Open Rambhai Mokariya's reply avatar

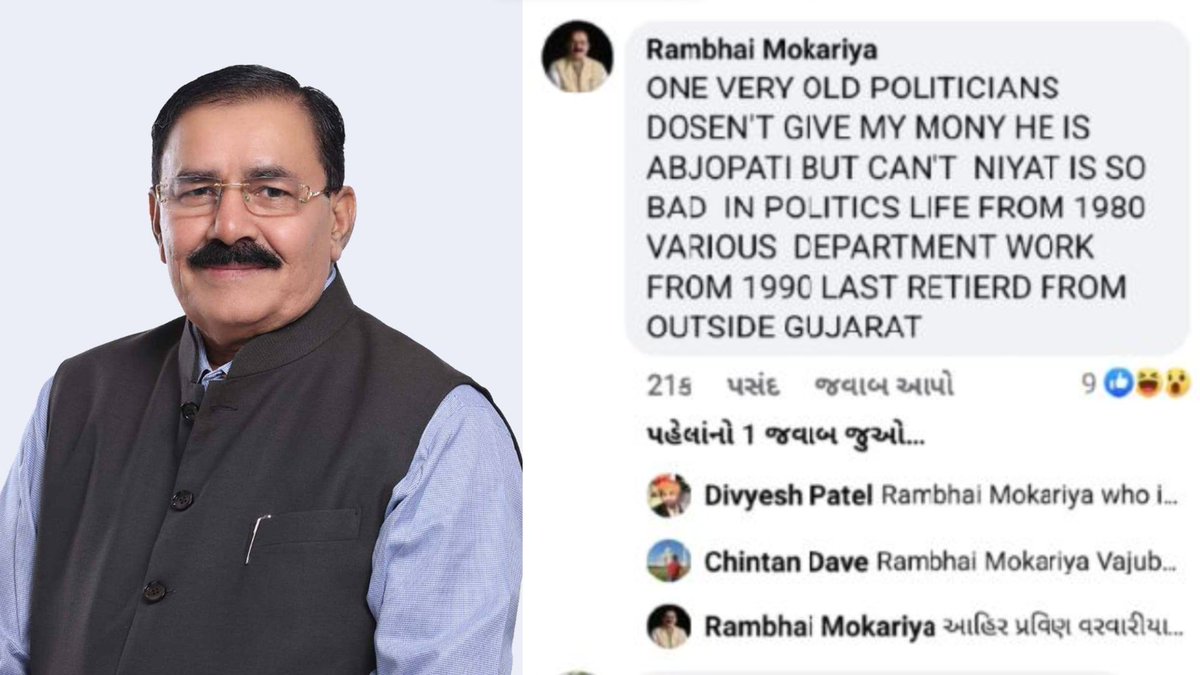(669, 626)
